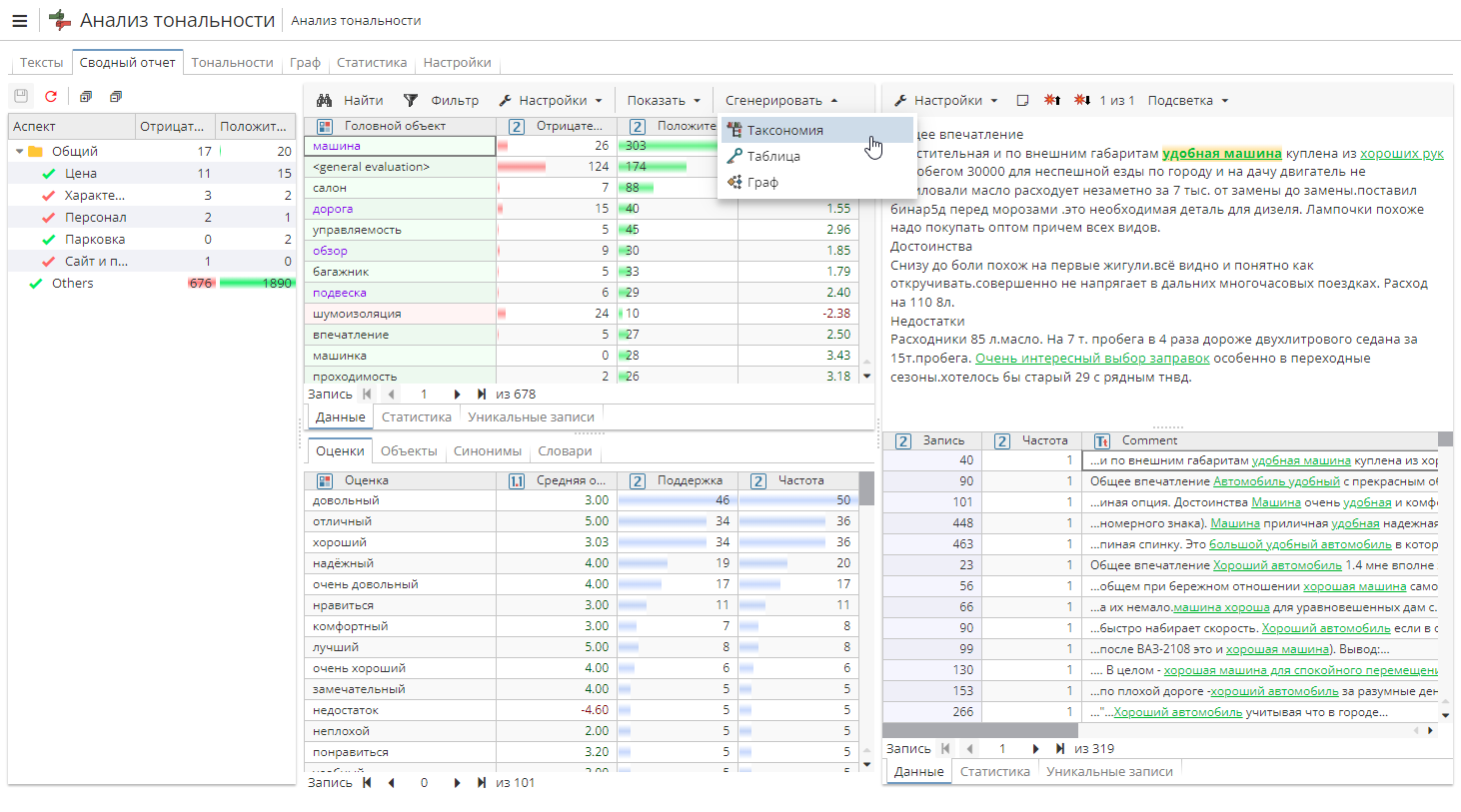Open Статистика tab under comments grid
The height and width of the screenshot is (812, 1461).
coord(994,772)
